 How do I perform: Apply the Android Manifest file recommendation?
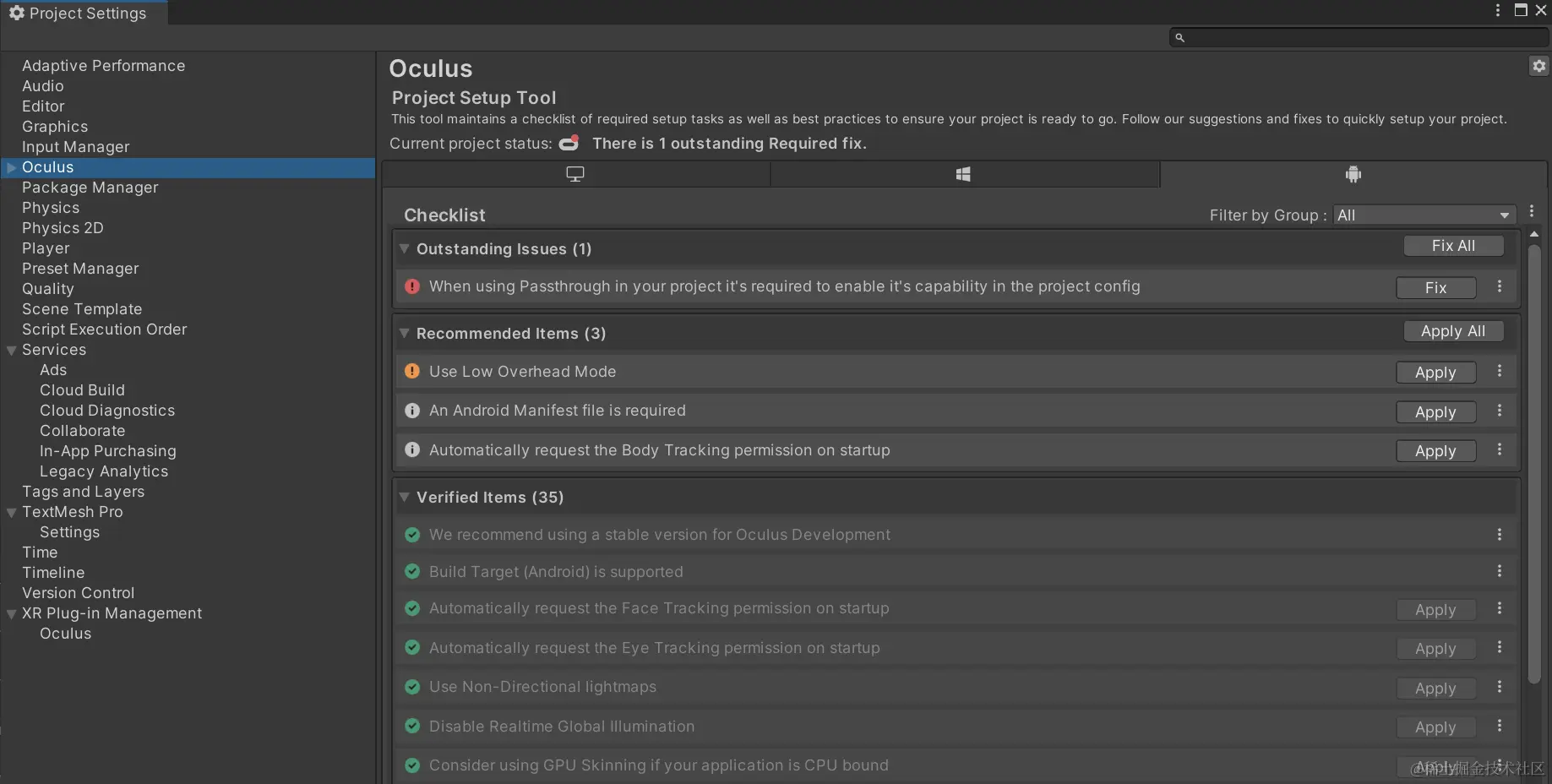tap(1435, 412)
